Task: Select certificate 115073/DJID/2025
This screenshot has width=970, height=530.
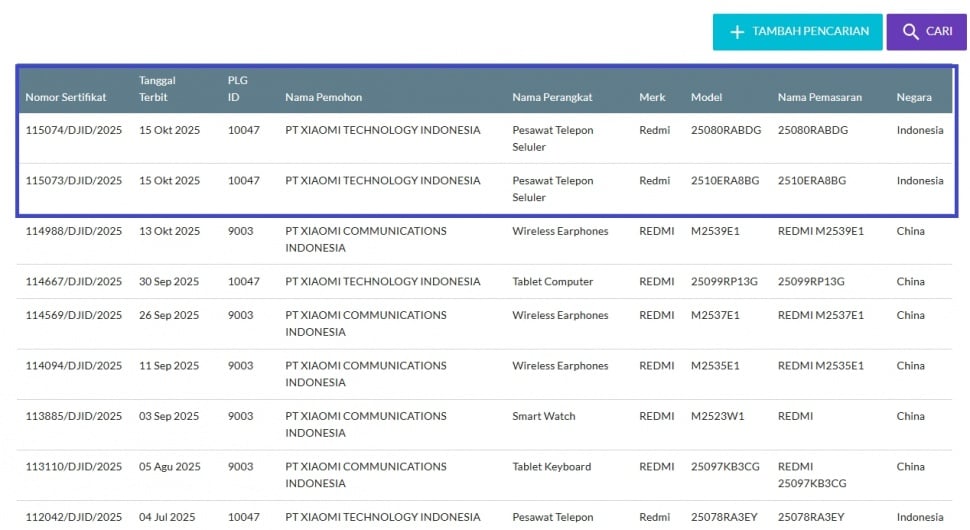Action: [74, 181]
